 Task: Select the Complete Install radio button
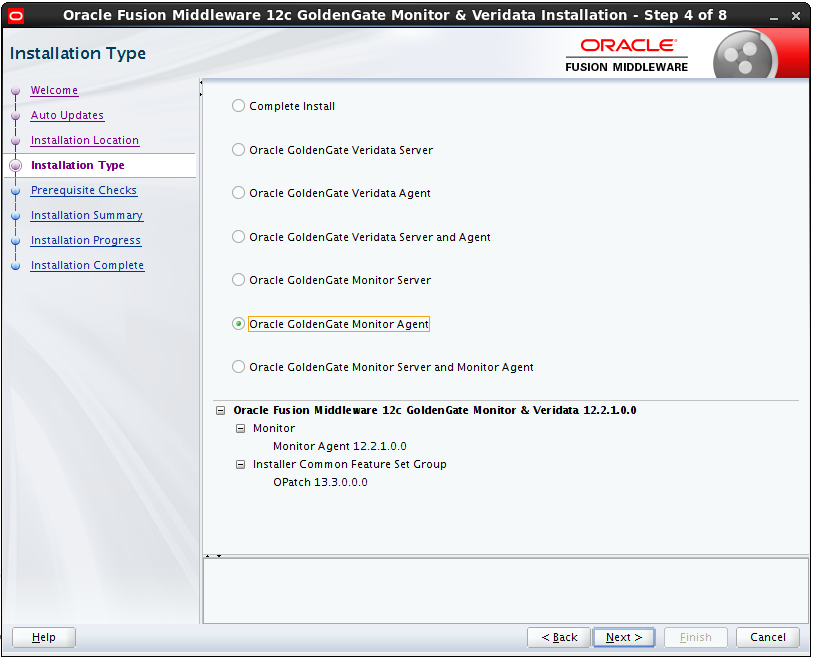tap(238, 106)
